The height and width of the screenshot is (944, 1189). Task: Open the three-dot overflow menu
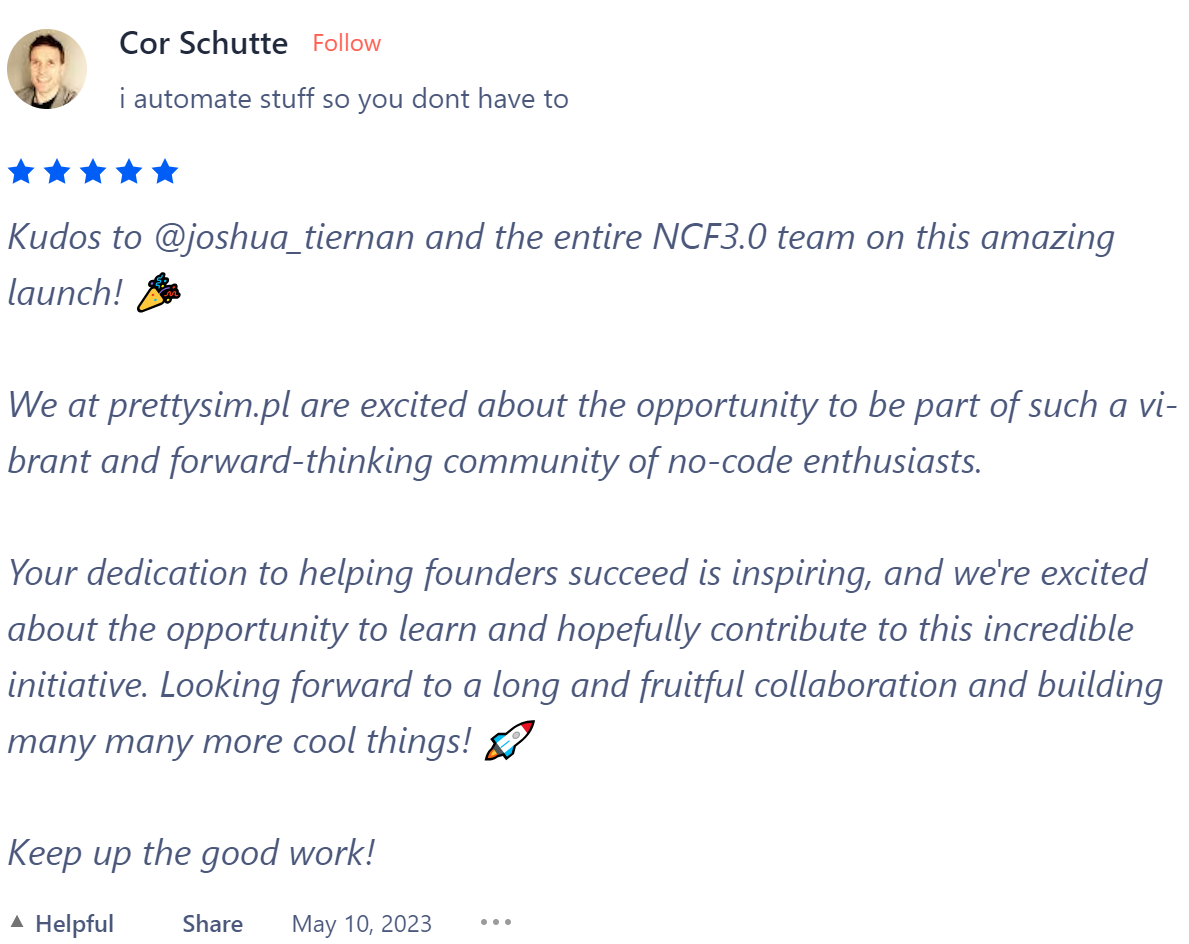pyautogui.click(x=496, y=922)
